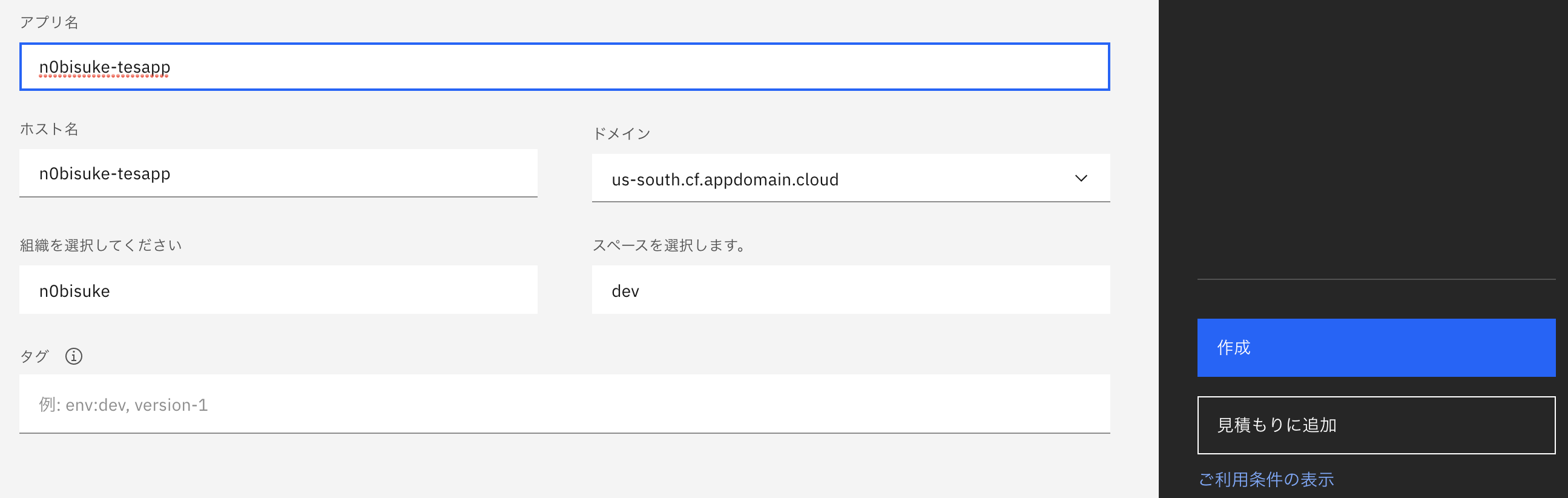
Task: Expand the us-south.cf.appdomain.cloud domain selector
Action: click(852, 178)
